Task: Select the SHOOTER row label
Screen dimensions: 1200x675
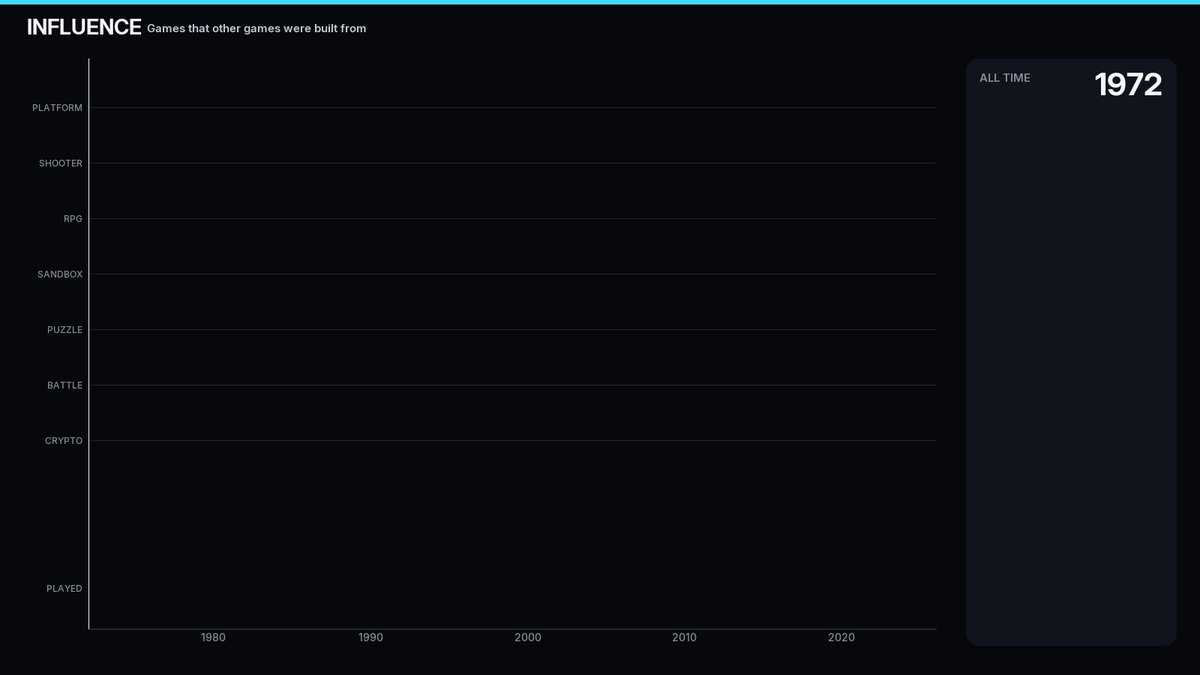Action: point(61,163)
